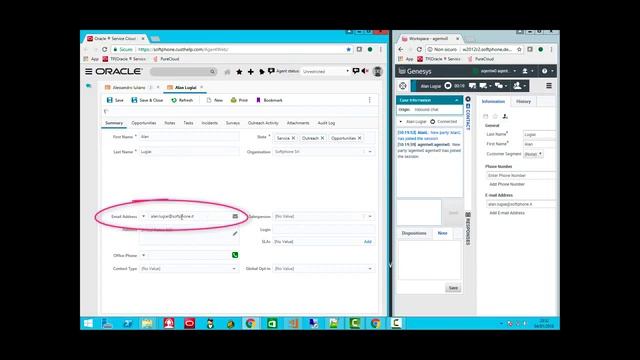
Task: Click the Genesys person icon in interaction bar
Action: 519,86
